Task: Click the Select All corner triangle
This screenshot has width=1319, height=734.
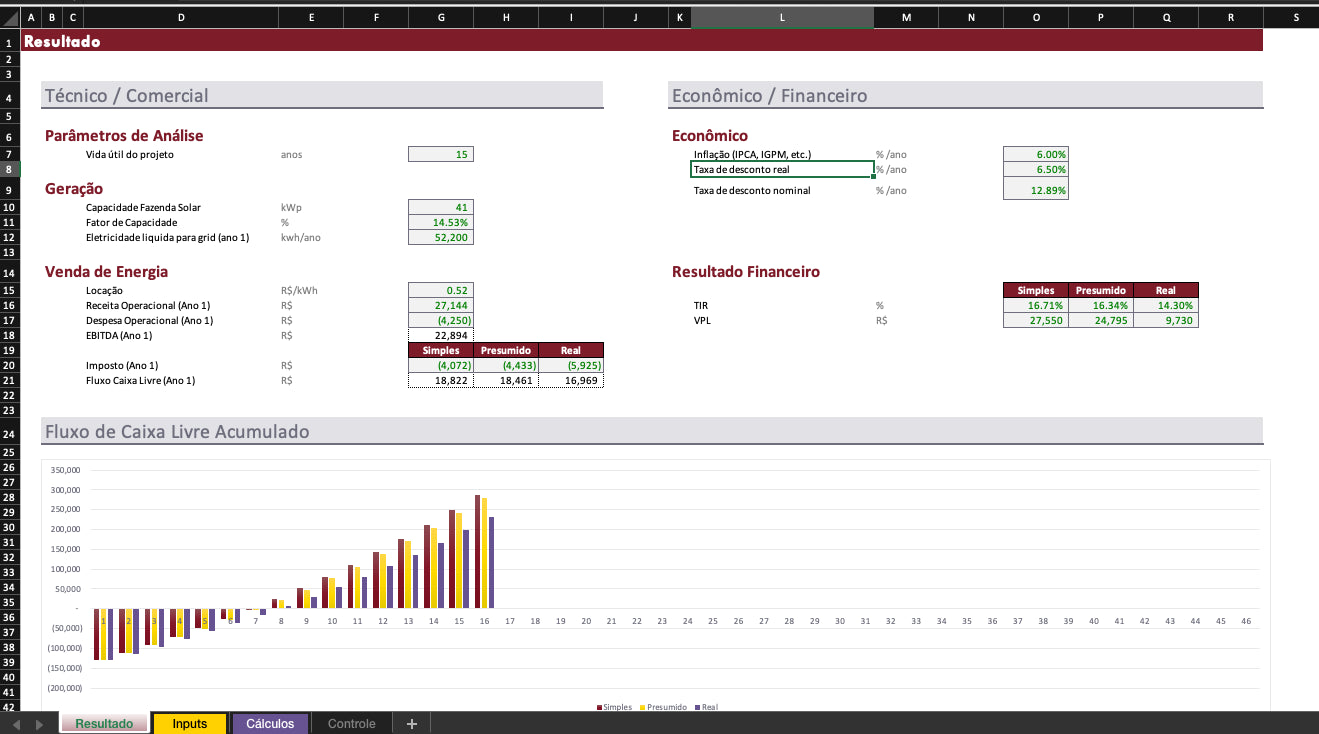Action: [10, 18]
